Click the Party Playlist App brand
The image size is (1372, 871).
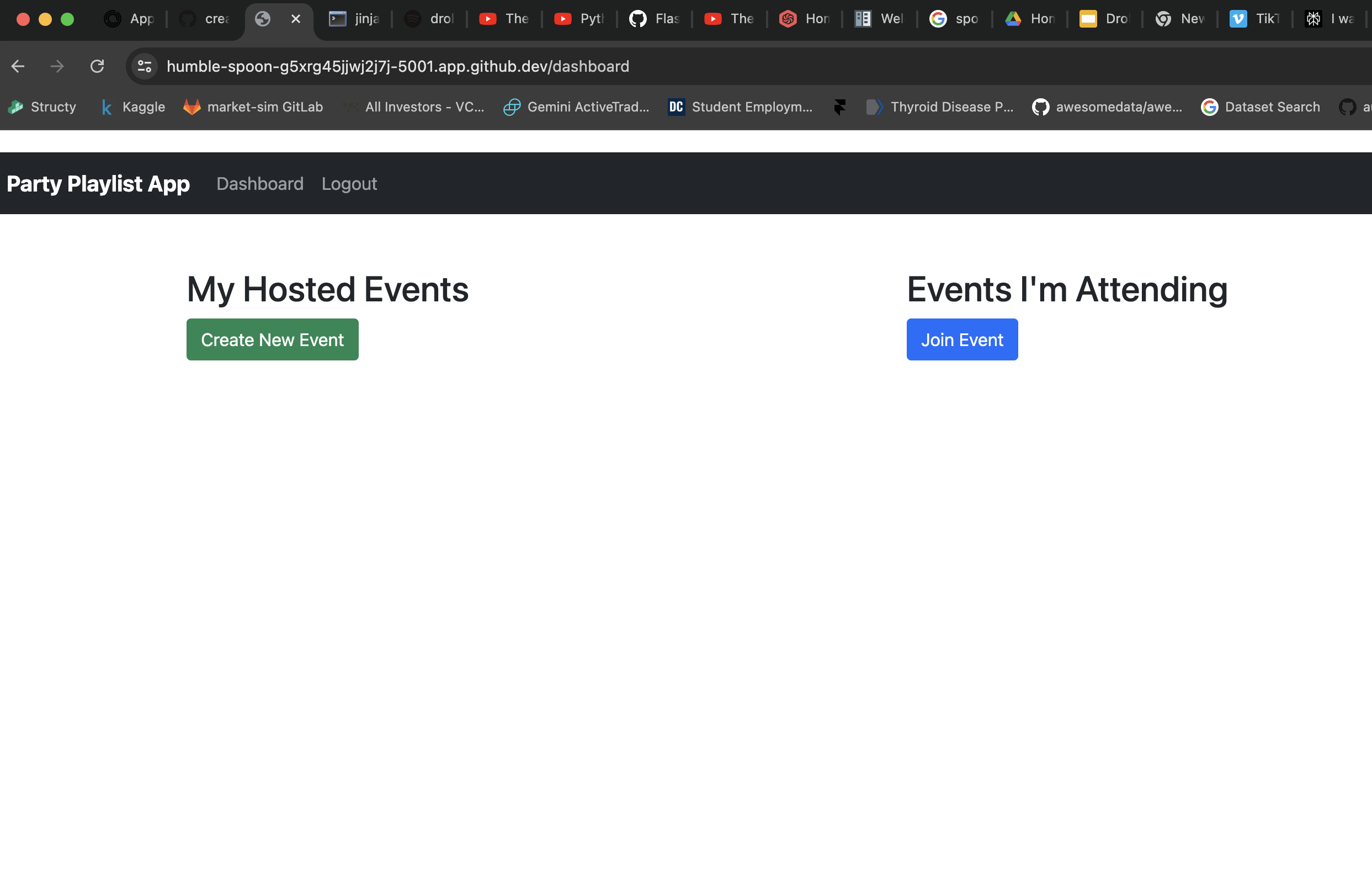(98, 184)
